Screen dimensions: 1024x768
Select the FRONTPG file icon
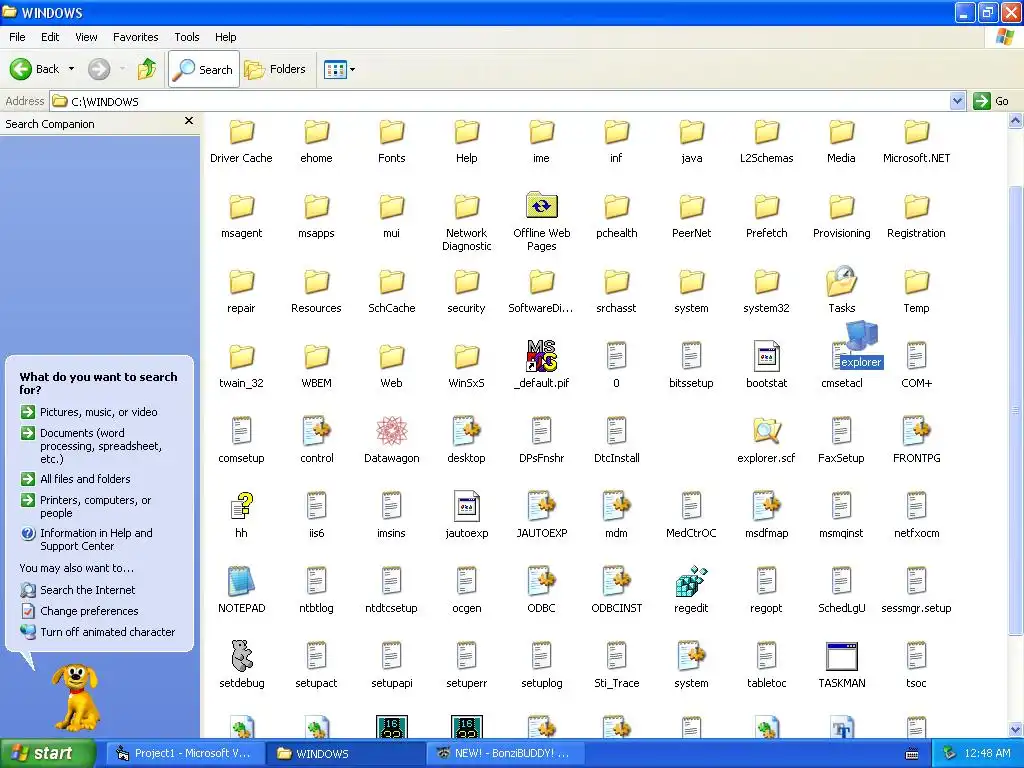916,431
